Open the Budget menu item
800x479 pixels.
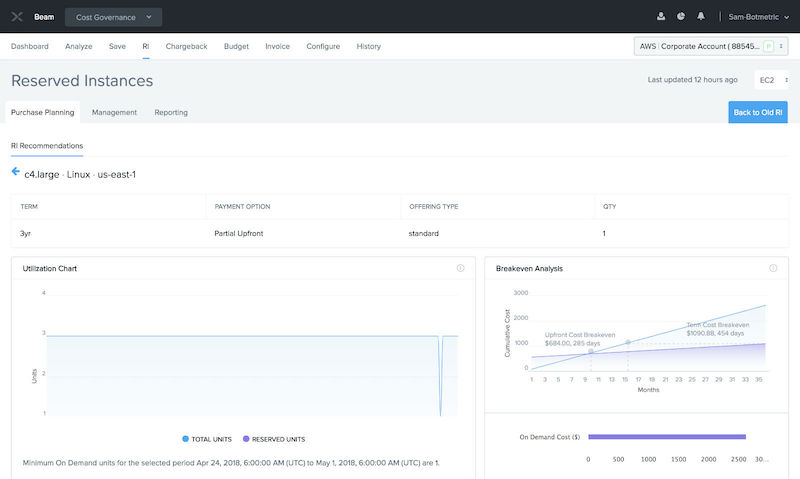click(x=236, y=46)
